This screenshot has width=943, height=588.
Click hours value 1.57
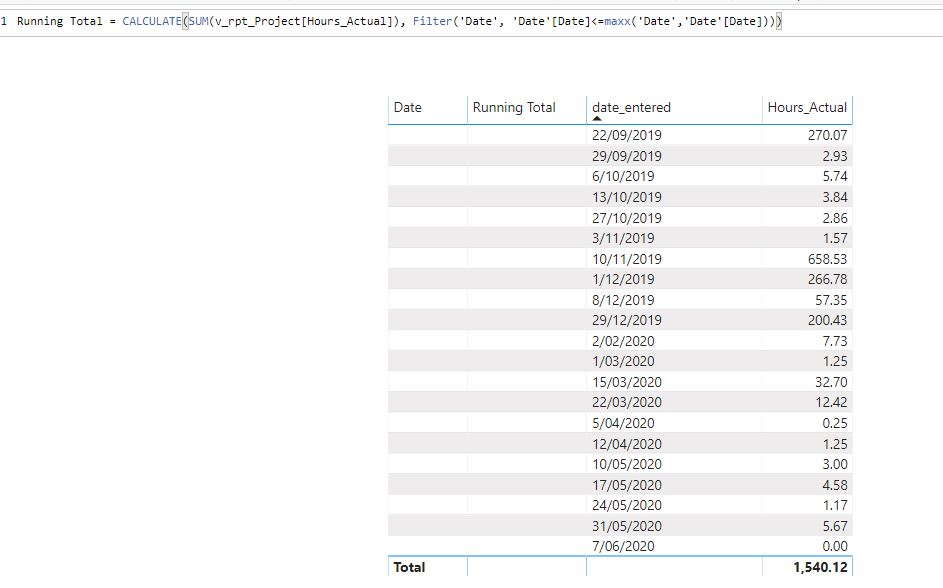tap(835, 238)
